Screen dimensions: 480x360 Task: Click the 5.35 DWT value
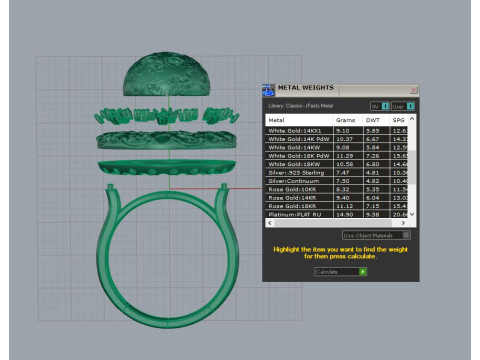(372, 189)
